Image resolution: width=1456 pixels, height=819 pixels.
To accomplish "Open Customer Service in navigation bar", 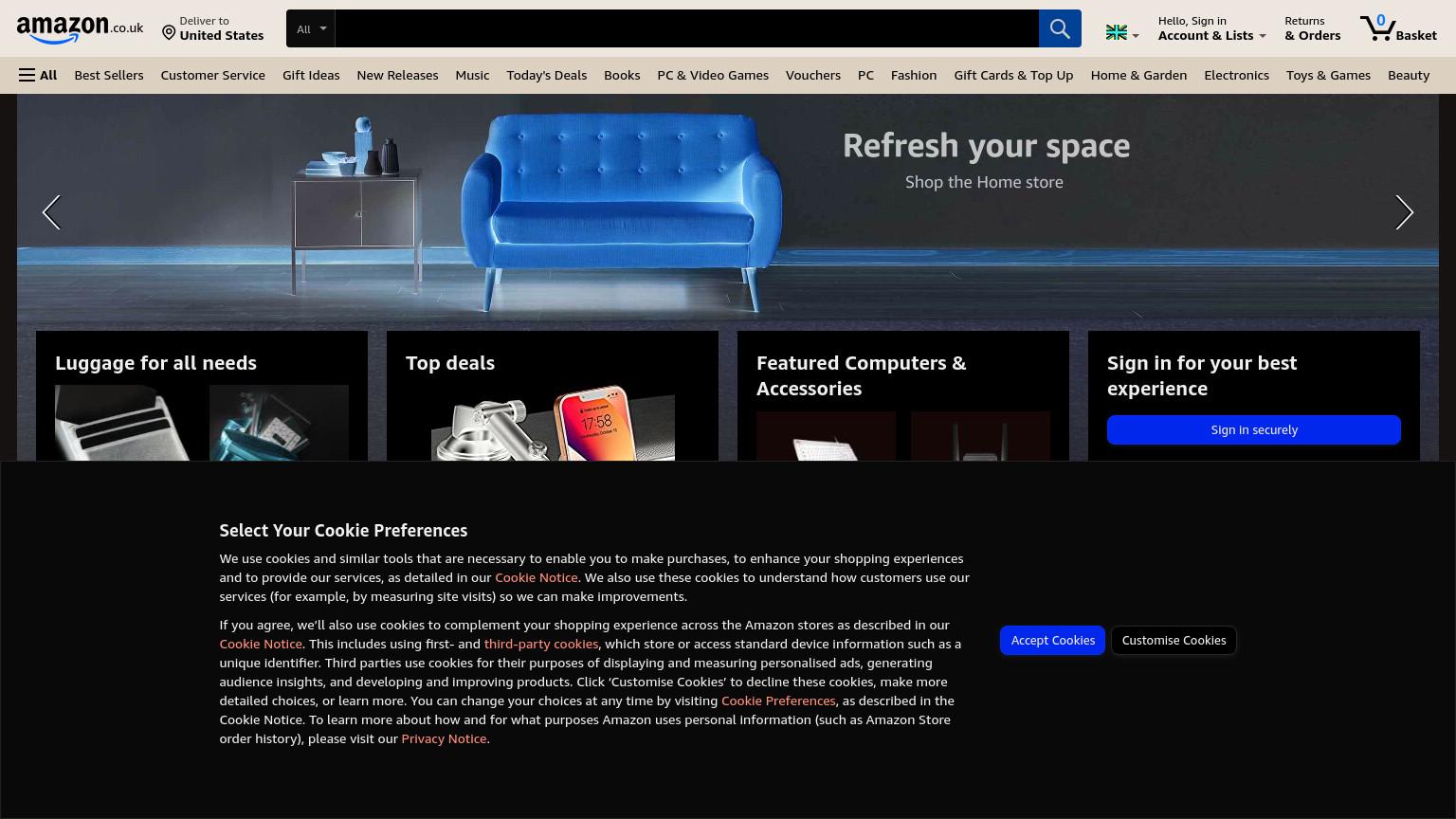I will tap(213, 75).
